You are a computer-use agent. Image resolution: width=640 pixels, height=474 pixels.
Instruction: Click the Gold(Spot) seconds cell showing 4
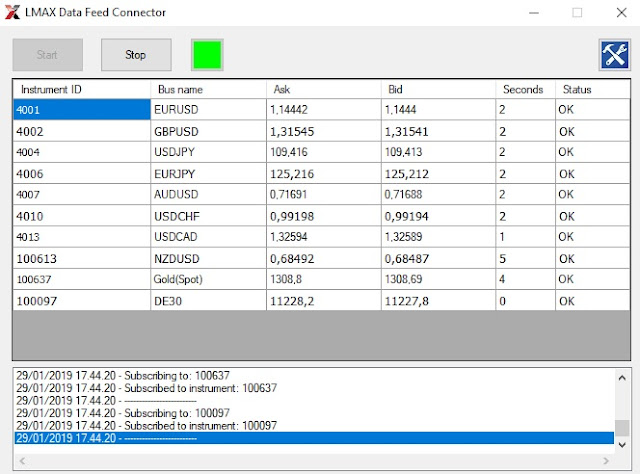(526, 279)
